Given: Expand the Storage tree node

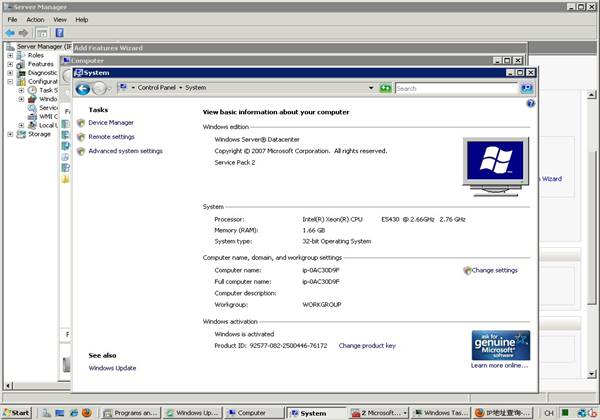Looking at the screenshot, I should pos(10,134).
